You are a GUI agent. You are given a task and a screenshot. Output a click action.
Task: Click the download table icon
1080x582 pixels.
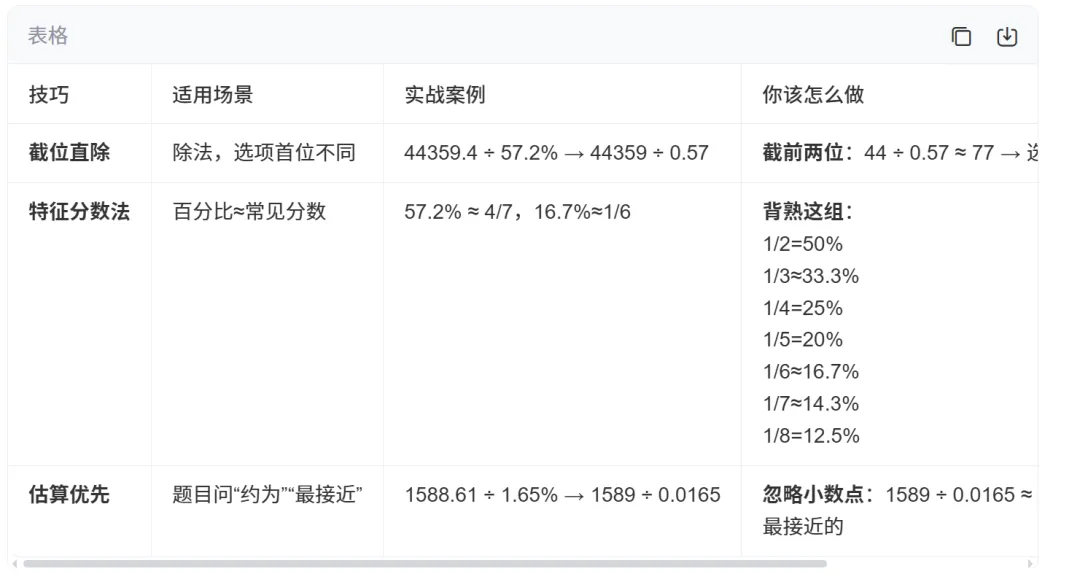(x=1007, y=37)
